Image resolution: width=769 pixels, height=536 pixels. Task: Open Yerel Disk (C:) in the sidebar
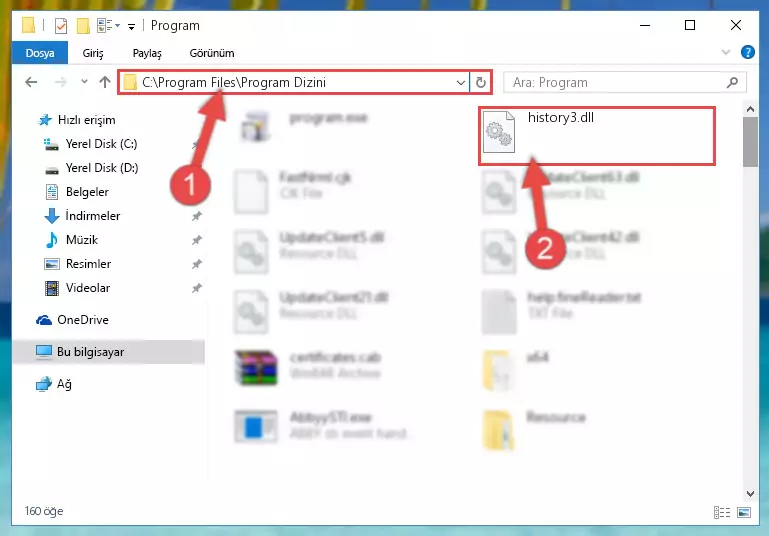(90, 144)
